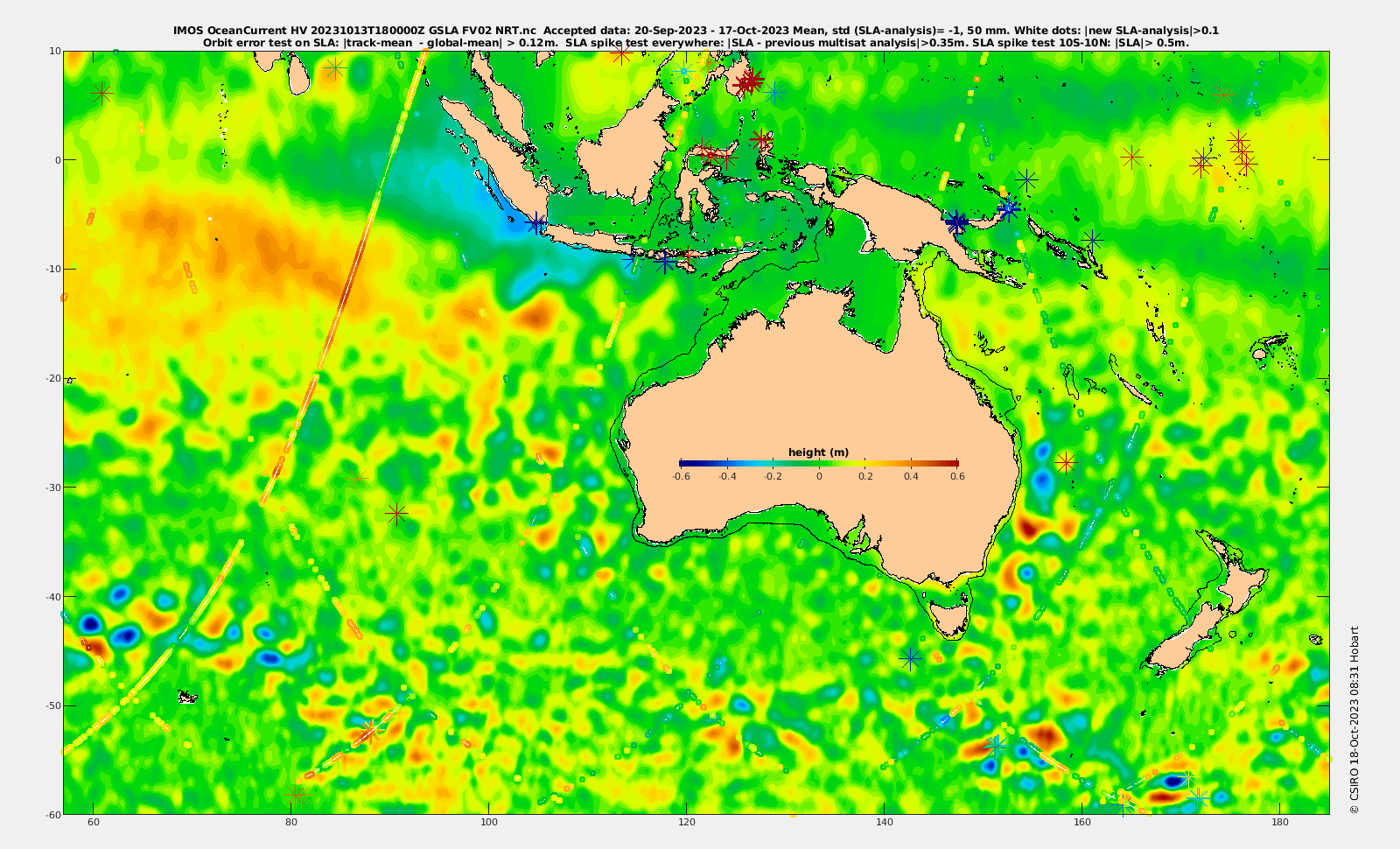Click the blue star at Sumatra's southern tip

pos(535,223)
